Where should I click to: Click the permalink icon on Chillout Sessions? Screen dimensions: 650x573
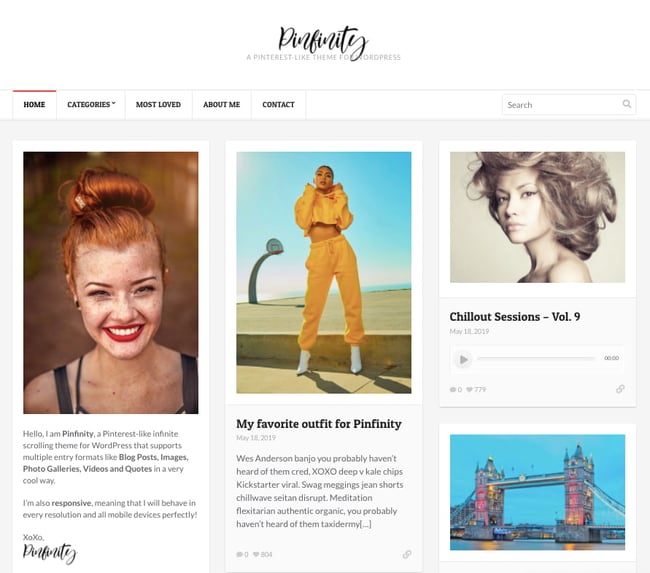coord(620,389)
